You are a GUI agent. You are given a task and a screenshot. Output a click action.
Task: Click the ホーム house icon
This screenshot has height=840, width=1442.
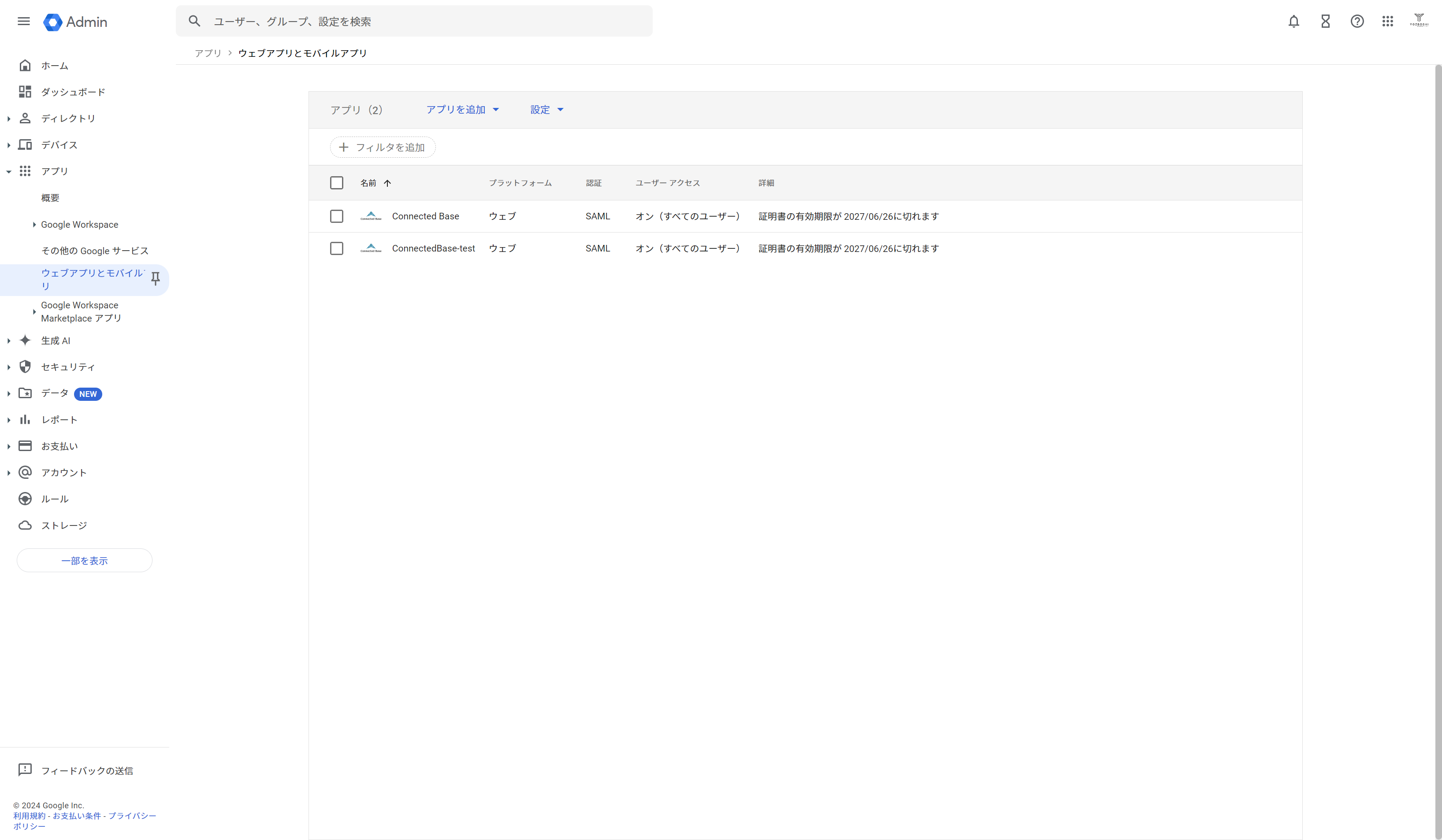(25, 65)
